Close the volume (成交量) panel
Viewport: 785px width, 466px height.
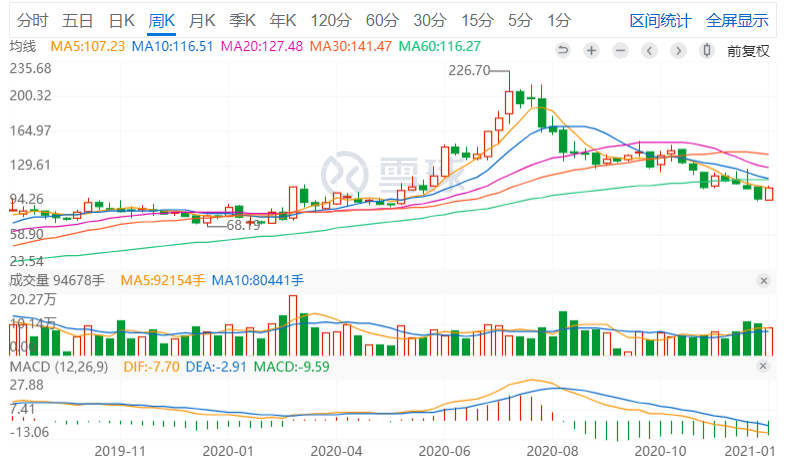[763, 281]
